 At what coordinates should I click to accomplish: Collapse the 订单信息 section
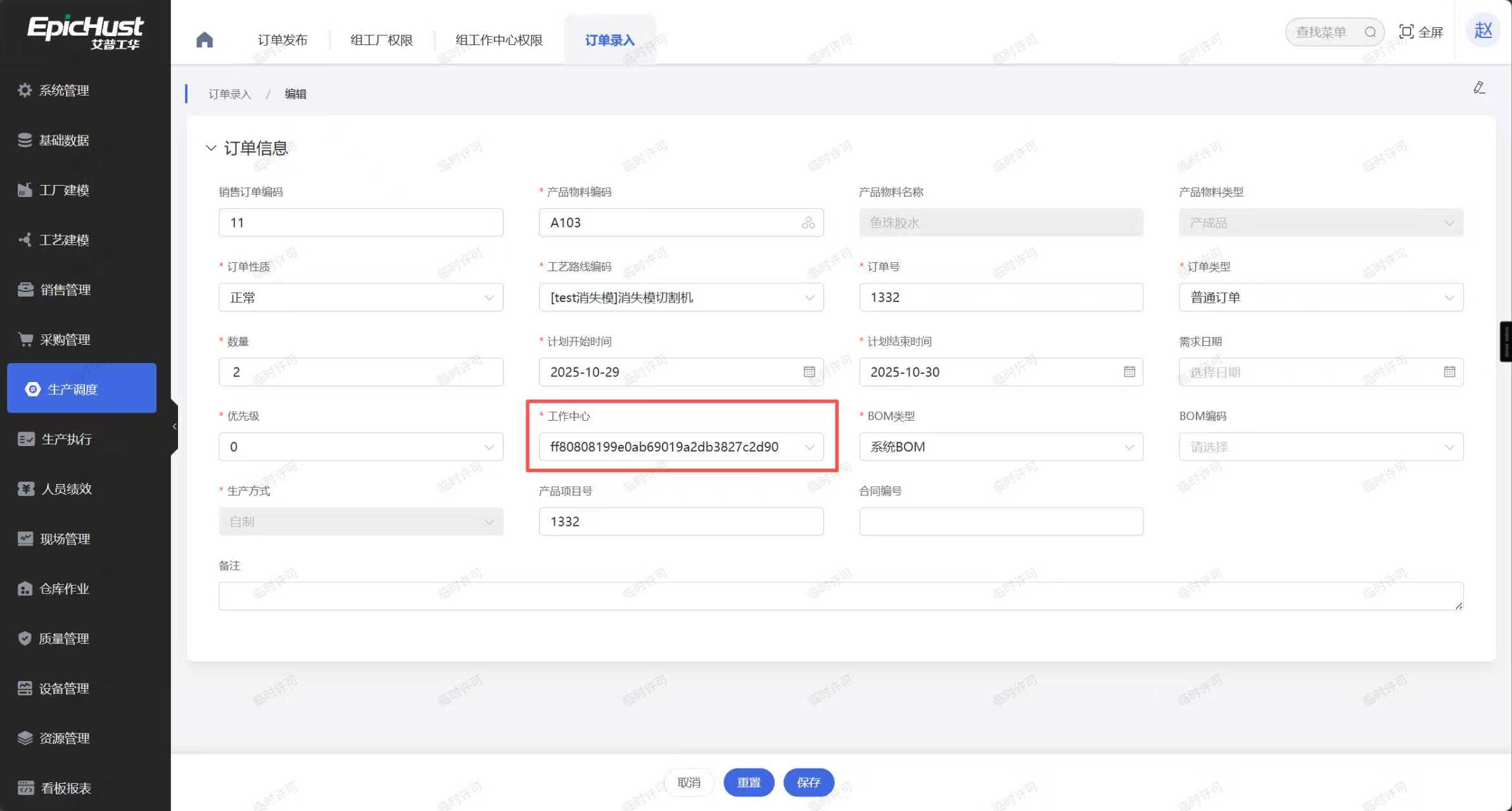tap(211, 148)
